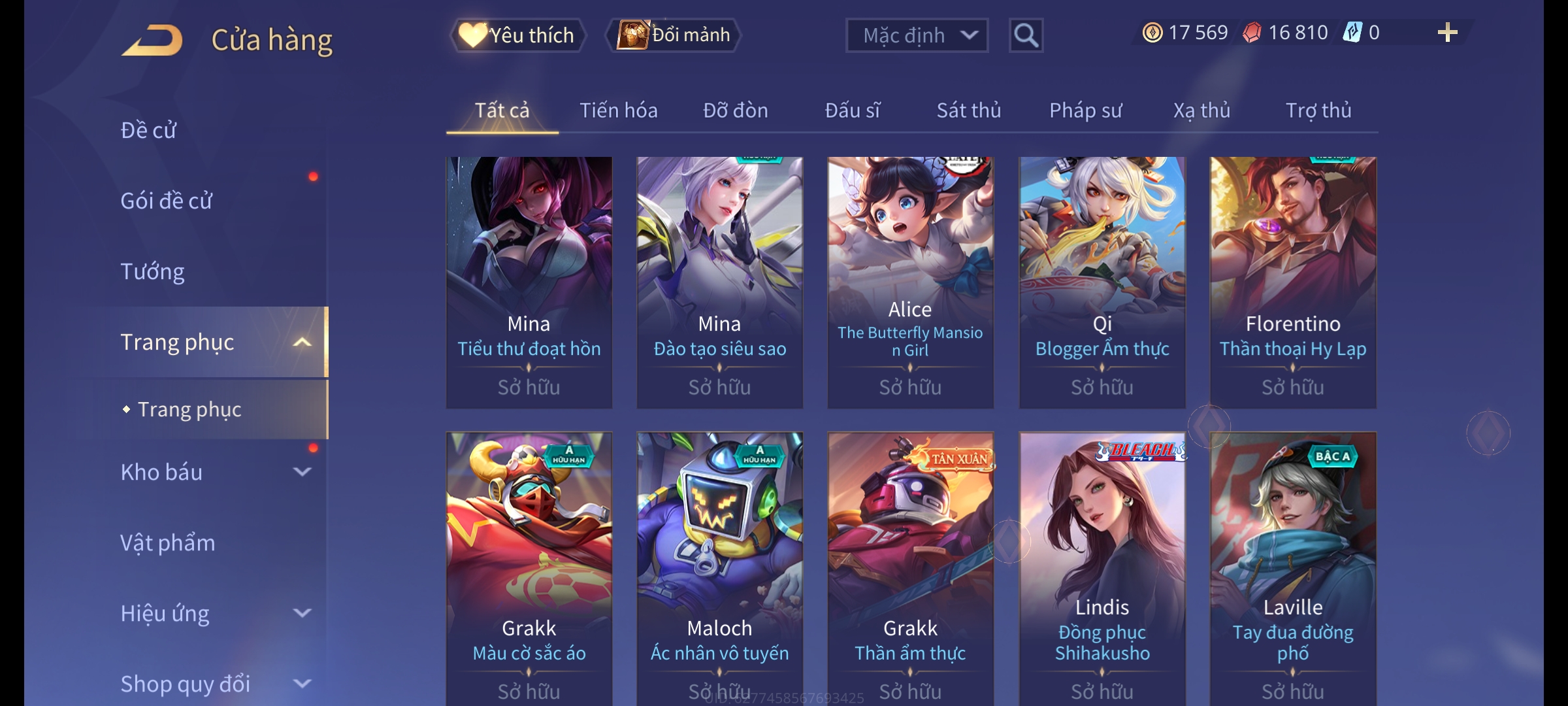Tap the red ruby currency icon

click(x=1252, y=33)
